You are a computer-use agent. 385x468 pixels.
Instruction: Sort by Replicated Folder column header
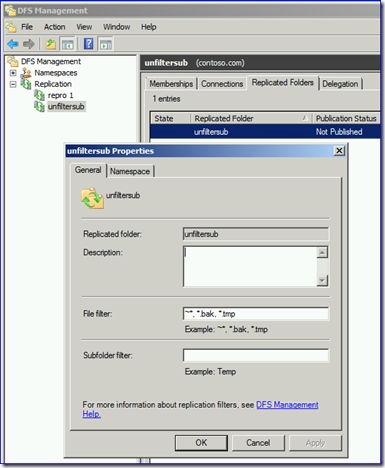click(x=251, y=118)
